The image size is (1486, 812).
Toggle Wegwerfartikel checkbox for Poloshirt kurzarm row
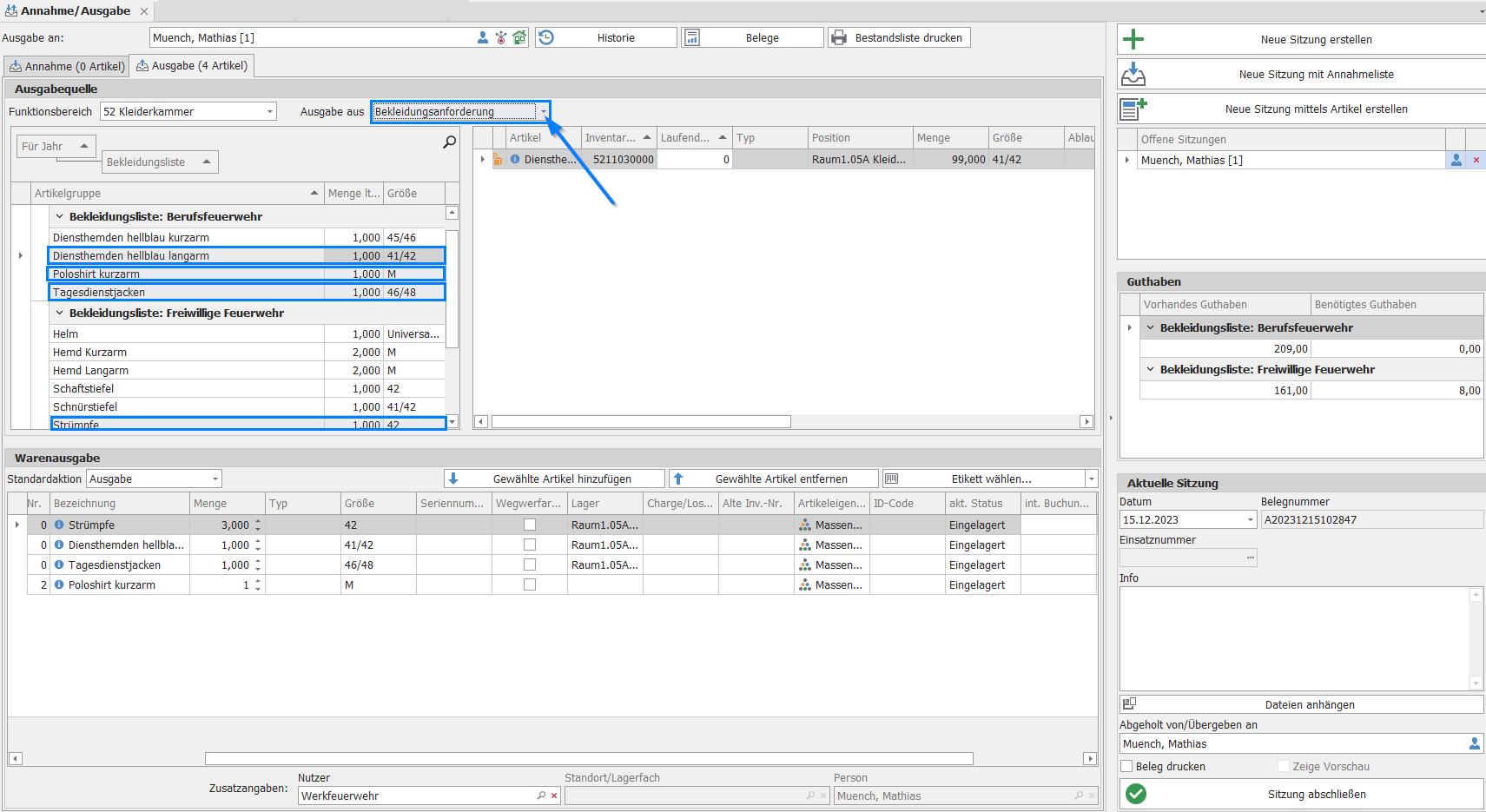[x=530, y=584]
